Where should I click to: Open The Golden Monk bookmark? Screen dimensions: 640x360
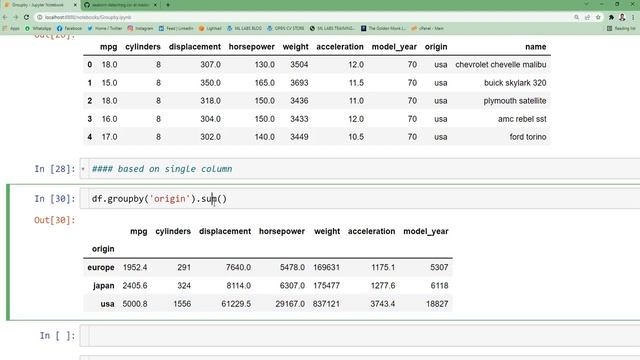(x=383, y=28)
